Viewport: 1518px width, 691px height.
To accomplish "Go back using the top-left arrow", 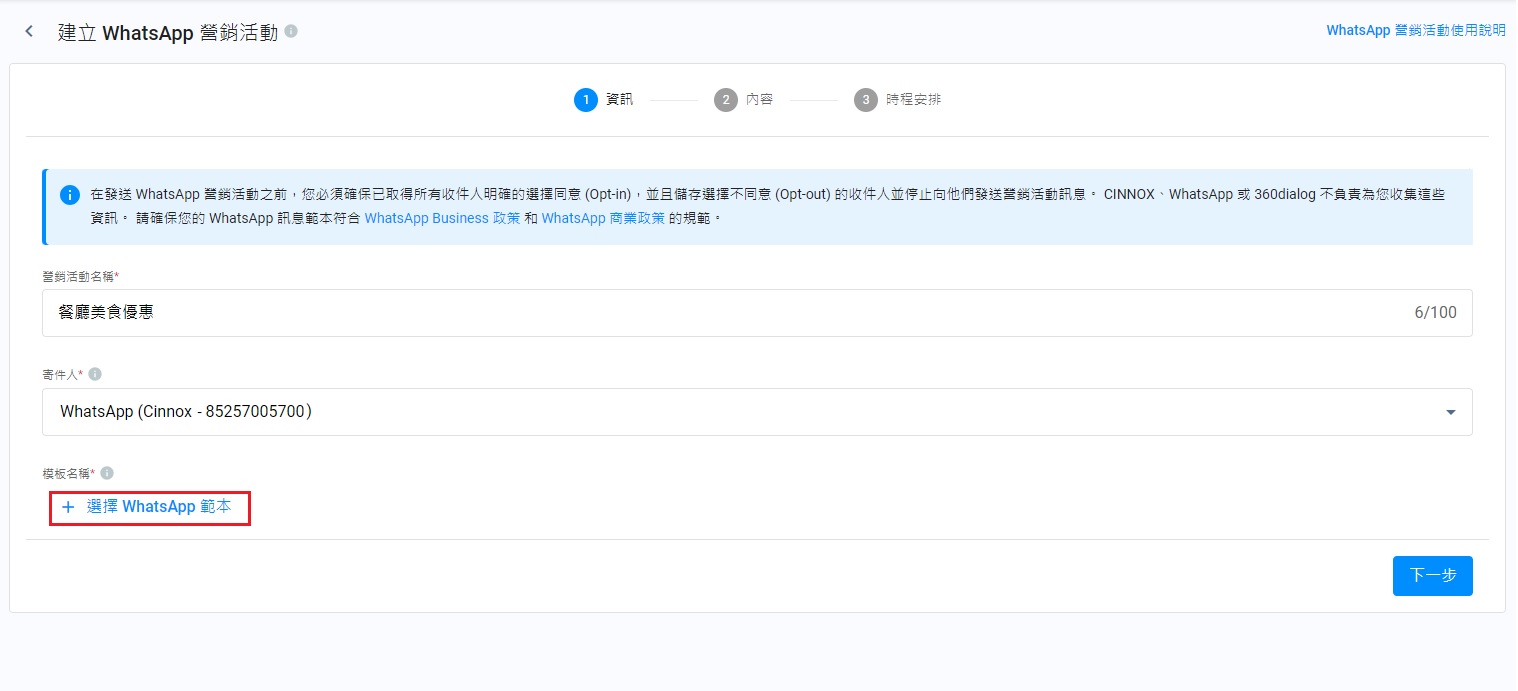I will point(29,32).
